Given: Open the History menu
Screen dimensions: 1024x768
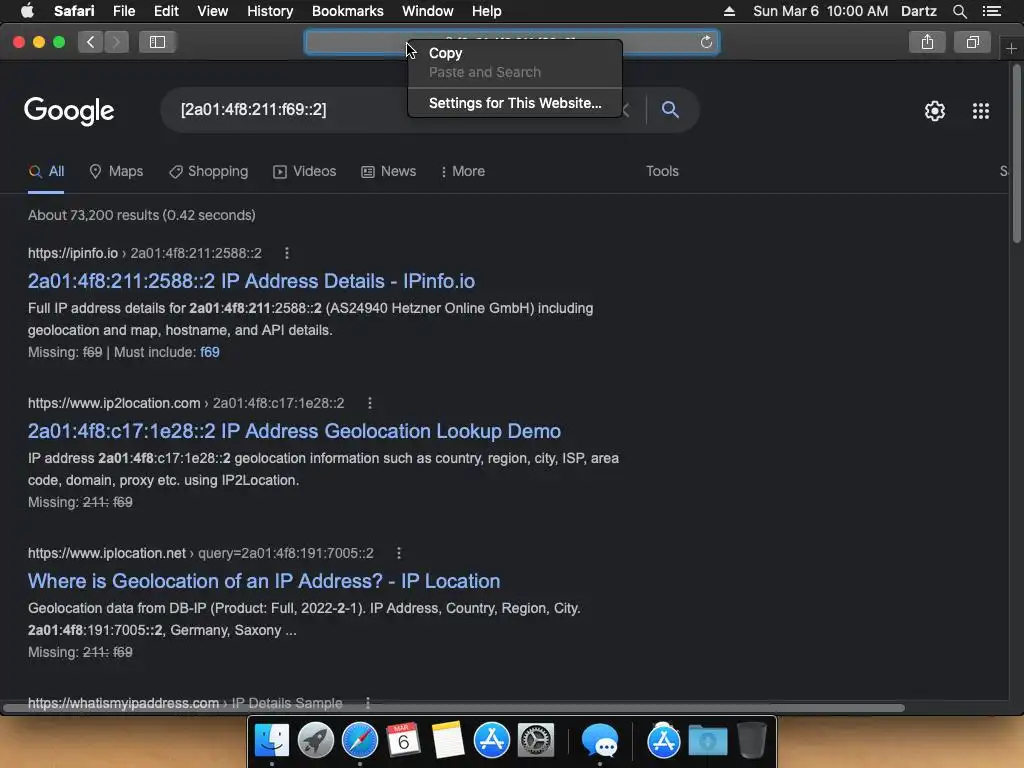Looking at the screenshot, I should point(270,11).
